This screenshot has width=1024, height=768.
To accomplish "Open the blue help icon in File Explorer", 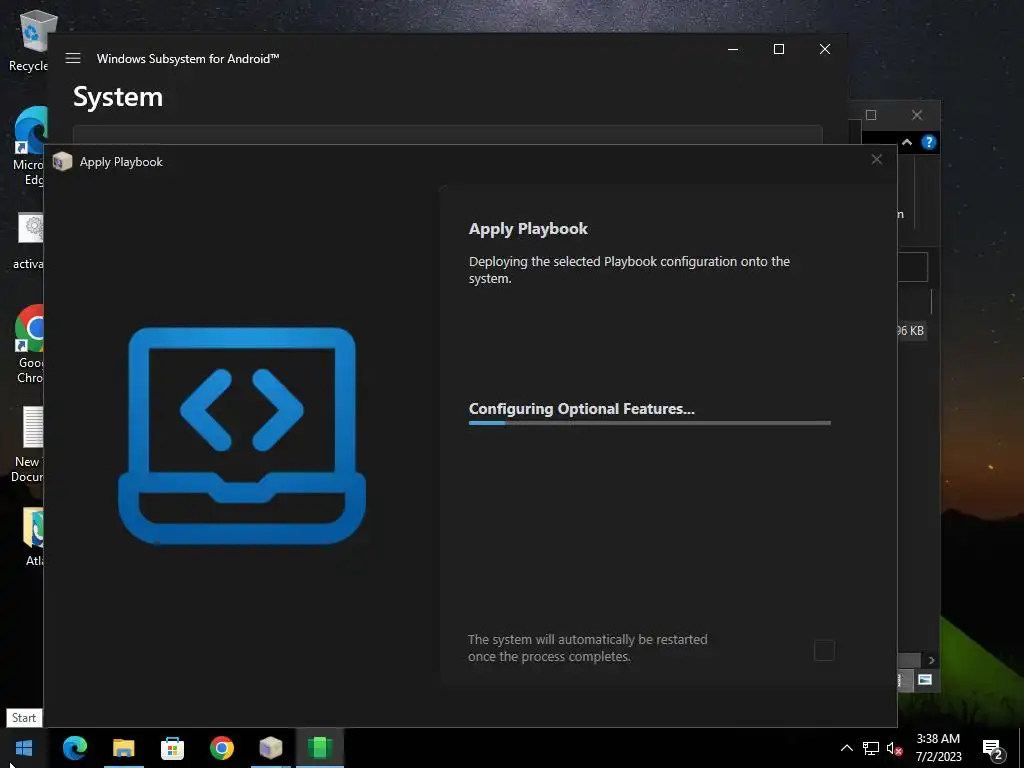I will (929, 142).
